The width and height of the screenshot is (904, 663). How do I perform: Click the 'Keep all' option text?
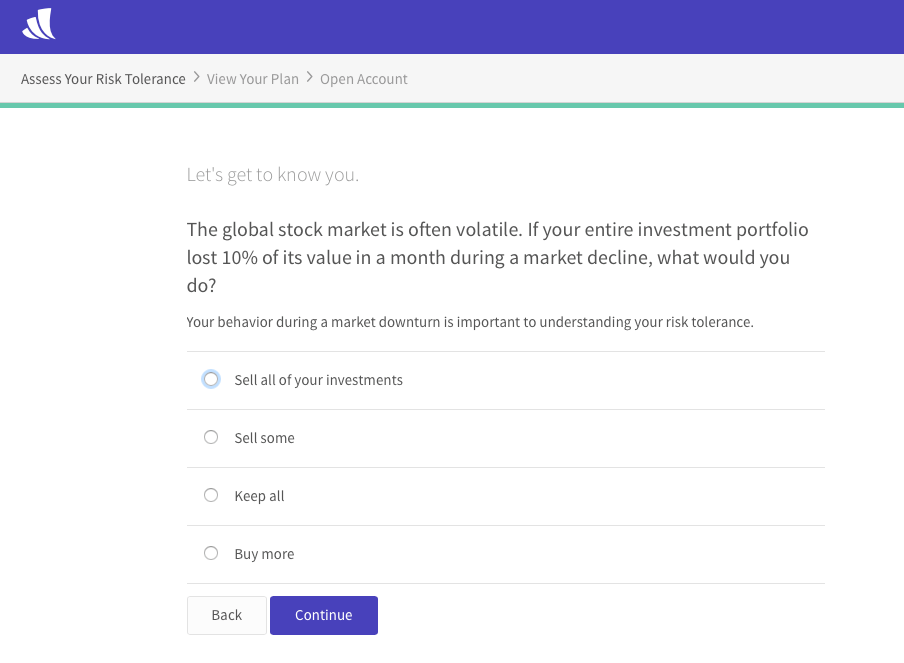point(259,496)
